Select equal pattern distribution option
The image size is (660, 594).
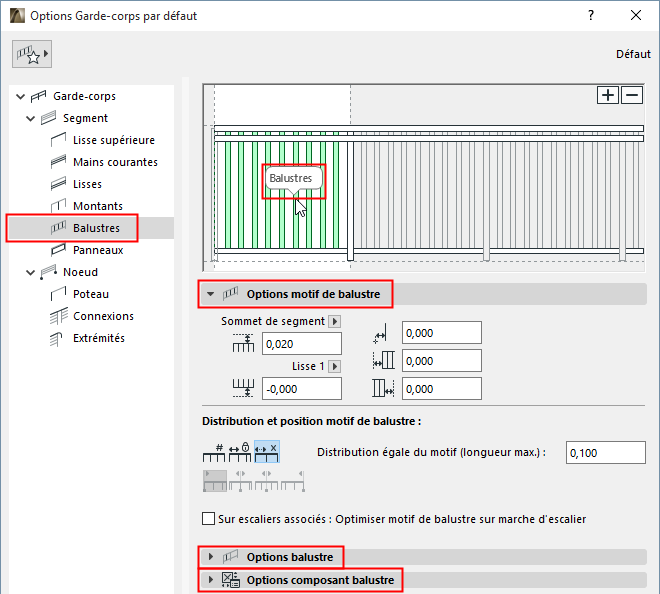266,453
